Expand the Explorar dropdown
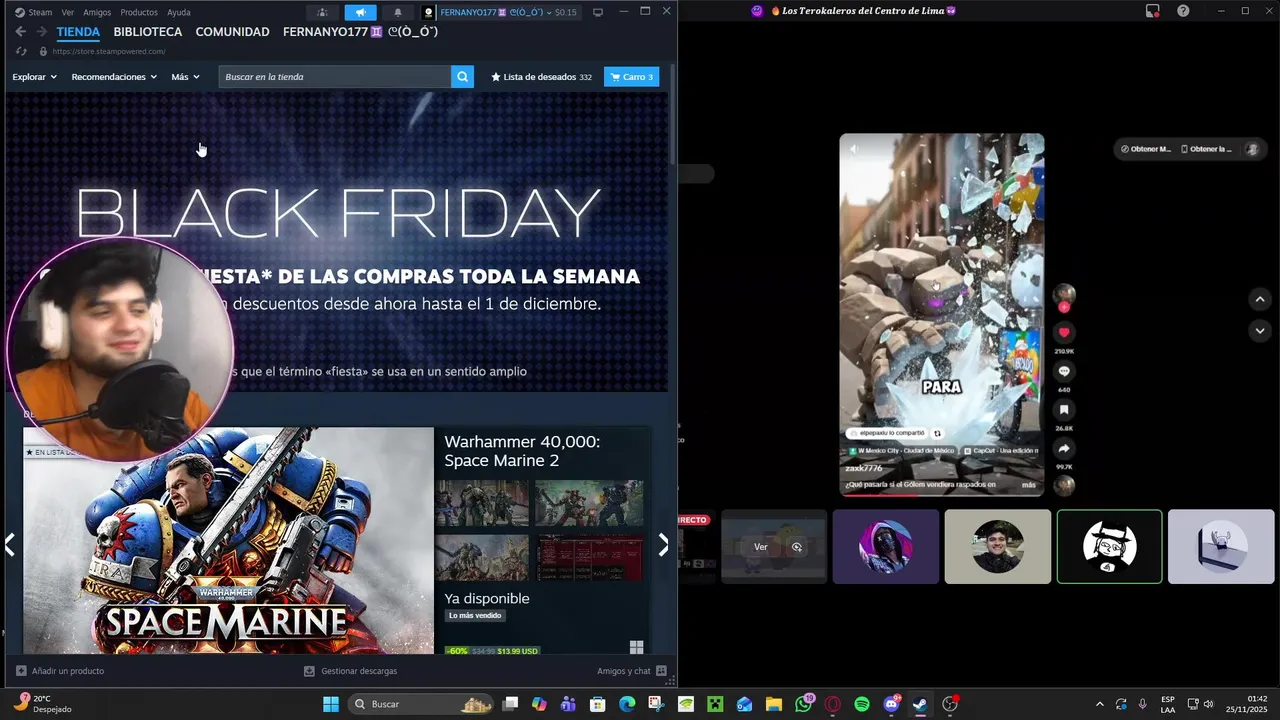This screenshot has height=720, width=1280. (34, 77)
